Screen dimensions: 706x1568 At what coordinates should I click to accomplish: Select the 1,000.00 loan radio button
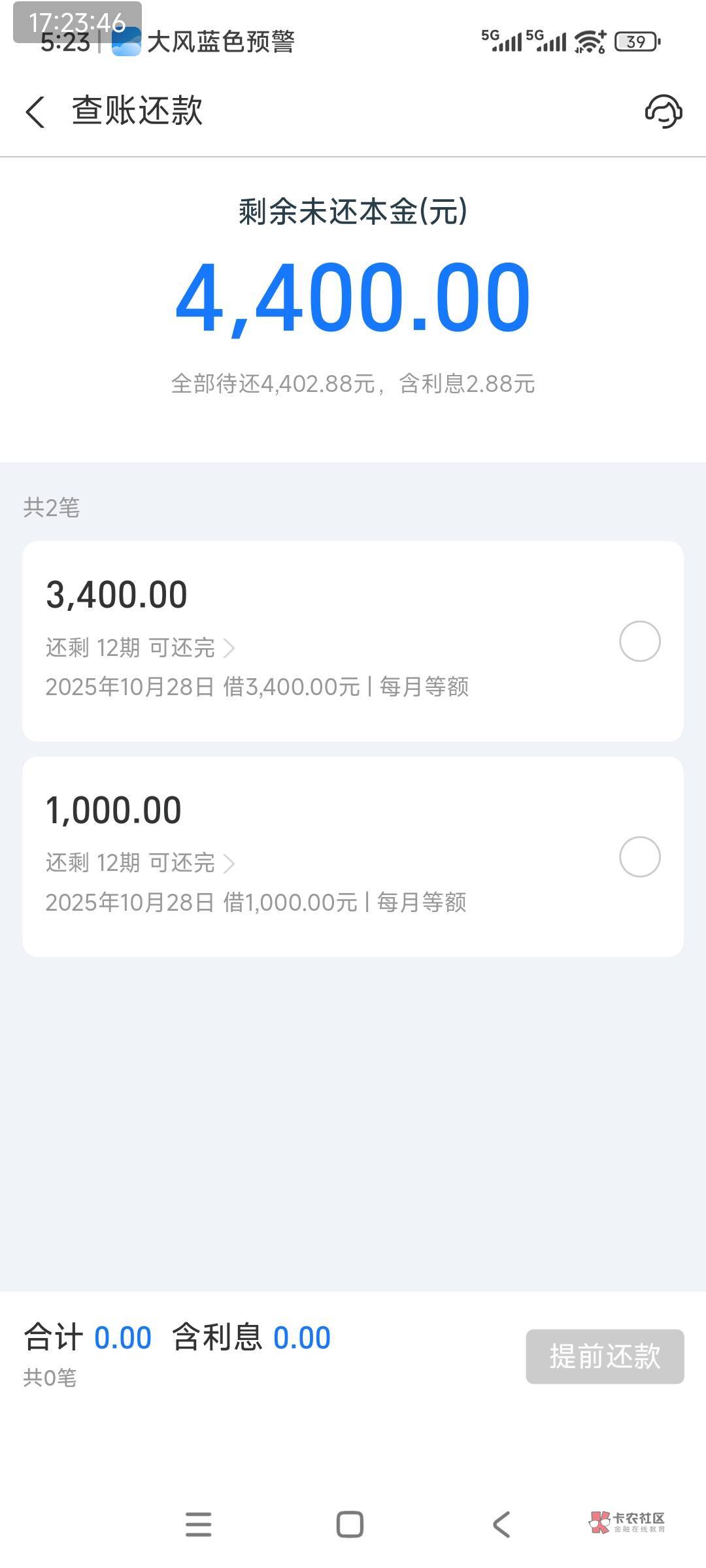coord(639,857)
